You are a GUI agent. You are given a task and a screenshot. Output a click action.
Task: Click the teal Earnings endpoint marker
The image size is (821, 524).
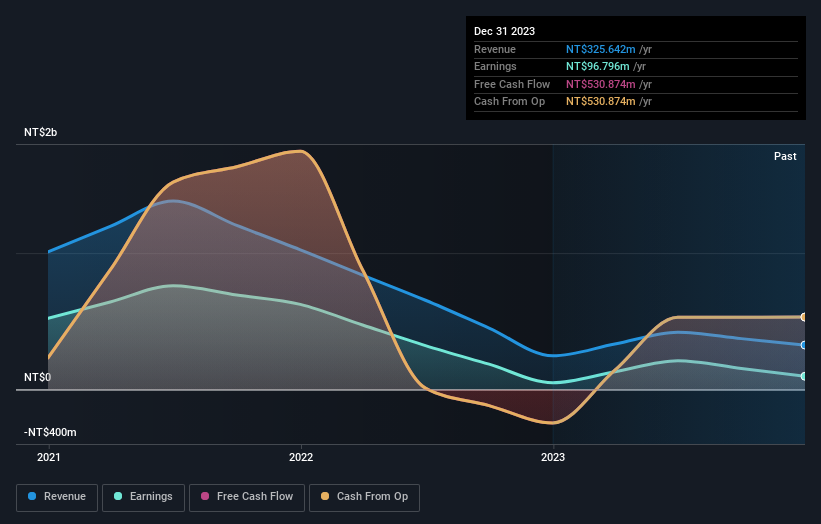coord(804,376)
